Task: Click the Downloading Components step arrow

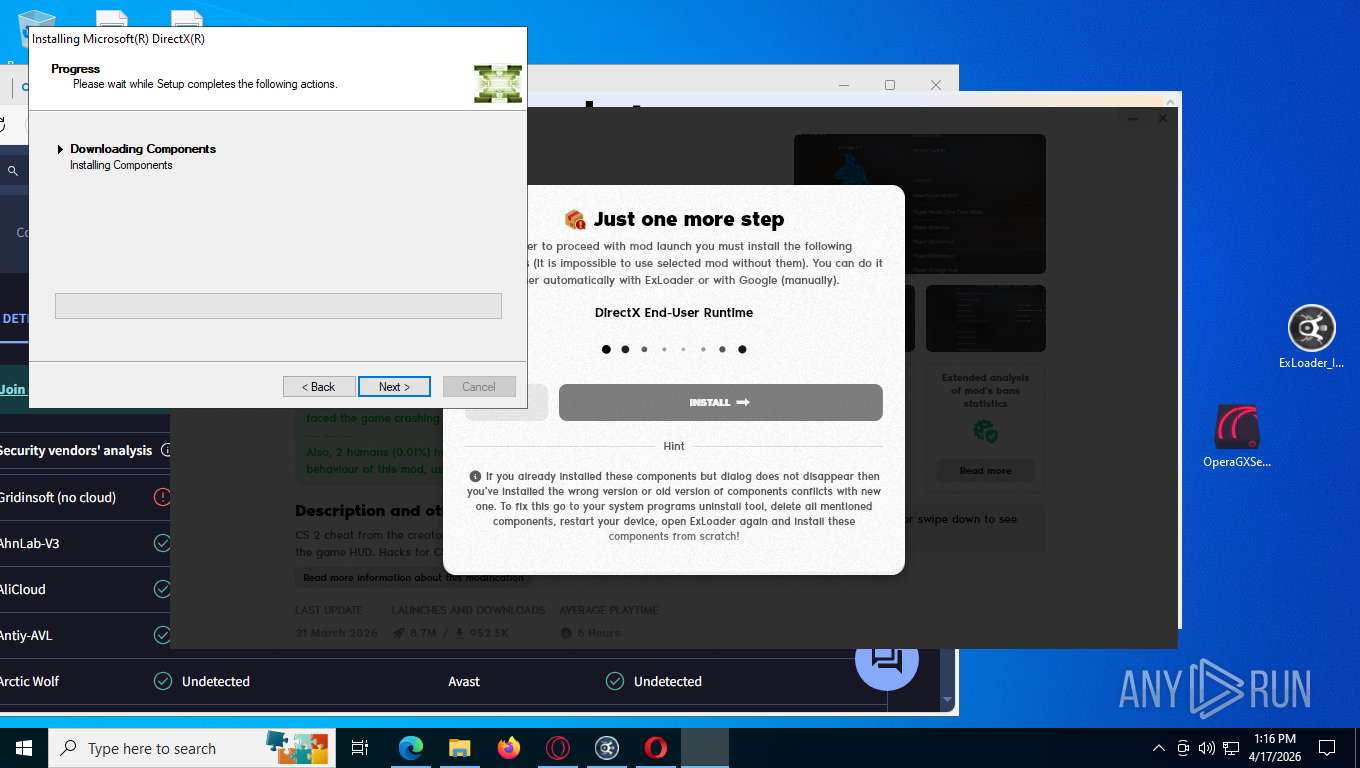Action: coord(60,149)
